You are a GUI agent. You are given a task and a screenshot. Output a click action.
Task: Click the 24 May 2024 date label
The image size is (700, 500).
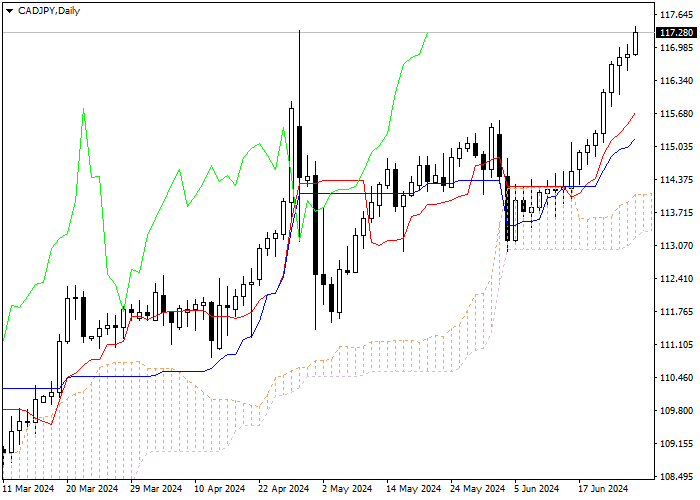477,489
